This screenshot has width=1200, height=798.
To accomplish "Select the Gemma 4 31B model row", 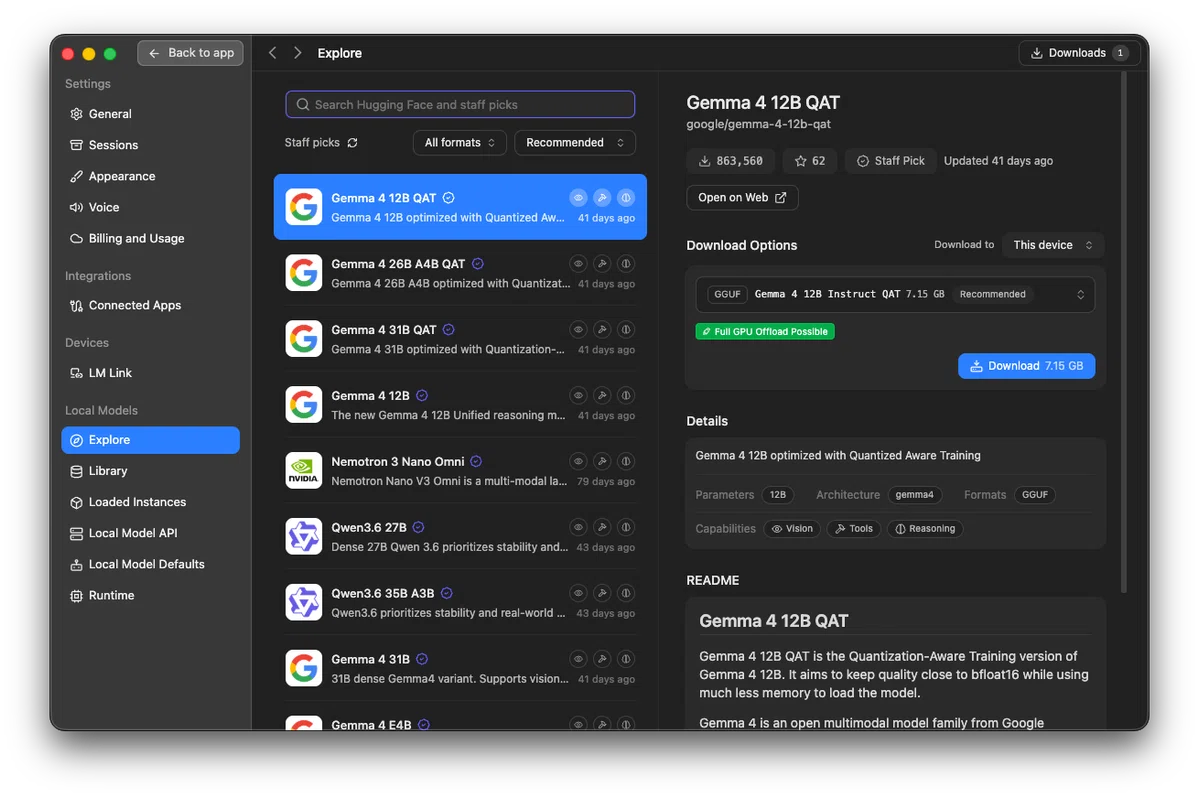I will tap(460, 669).
